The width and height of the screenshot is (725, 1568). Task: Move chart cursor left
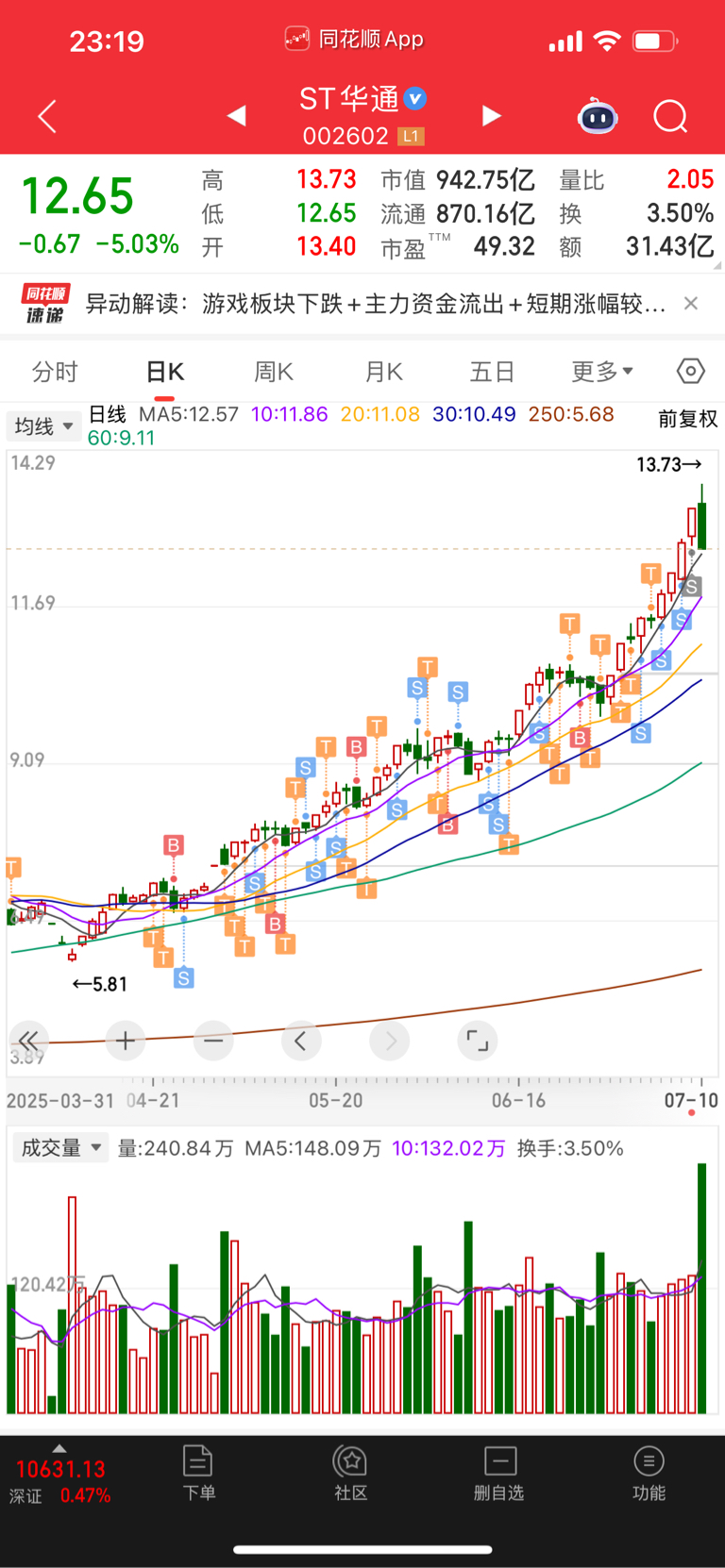(x=301, y=1041)
